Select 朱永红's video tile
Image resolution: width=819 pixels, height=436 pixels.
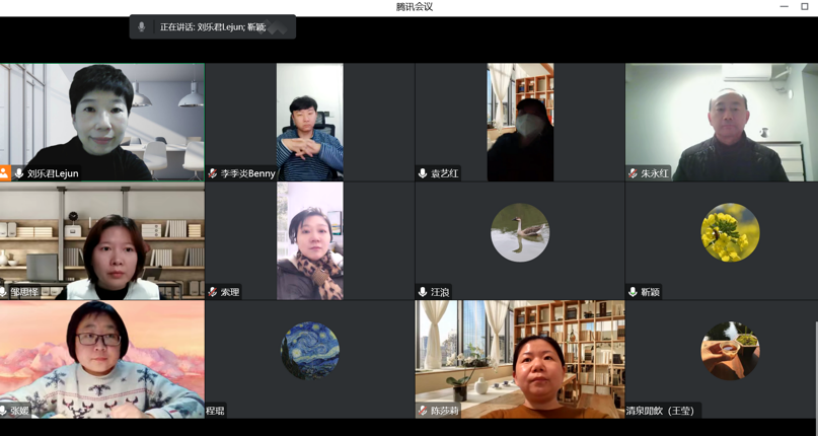(720, 120)
